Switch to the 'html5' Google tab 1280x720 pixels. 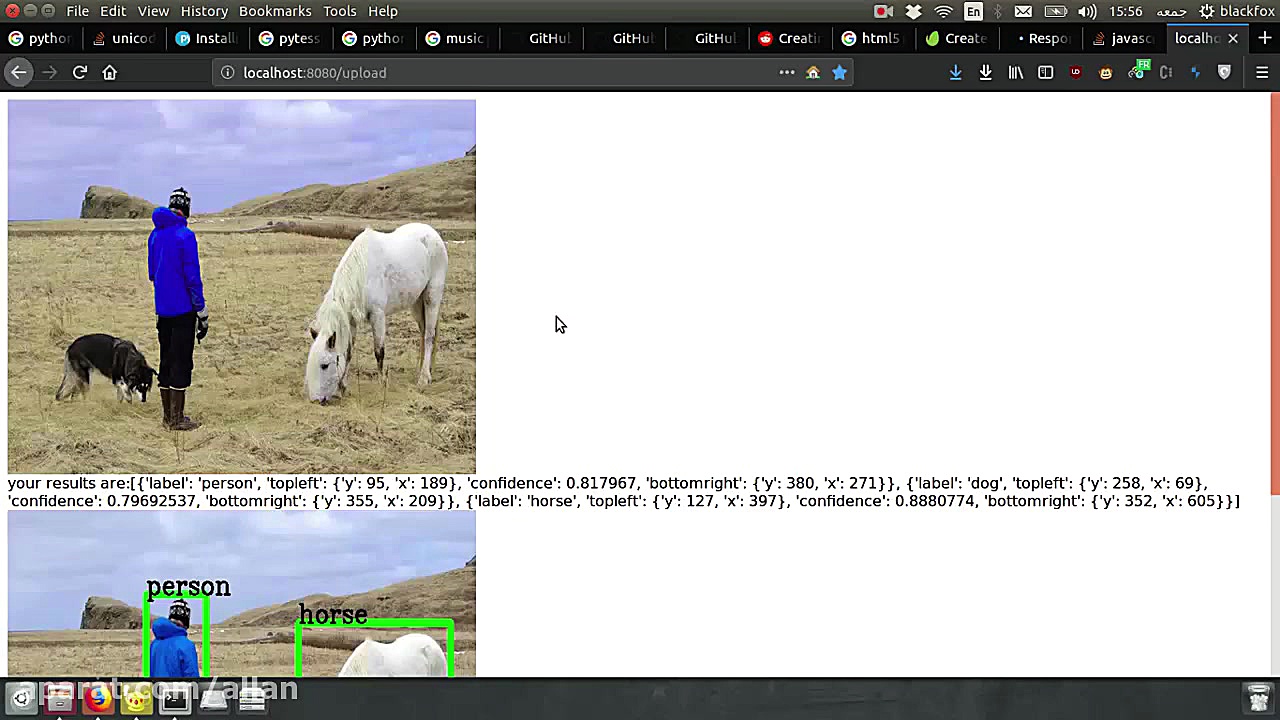[871, 38]
